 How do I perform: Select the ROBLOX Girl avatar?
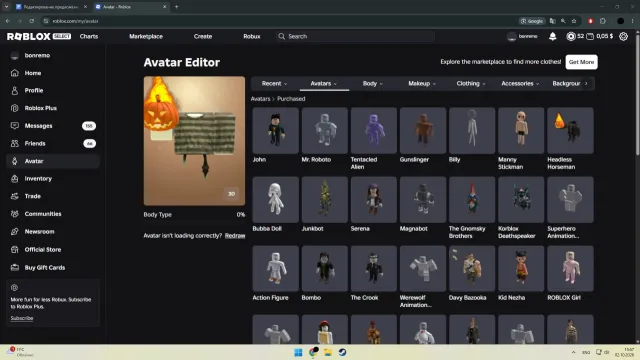tap(570, 269)
